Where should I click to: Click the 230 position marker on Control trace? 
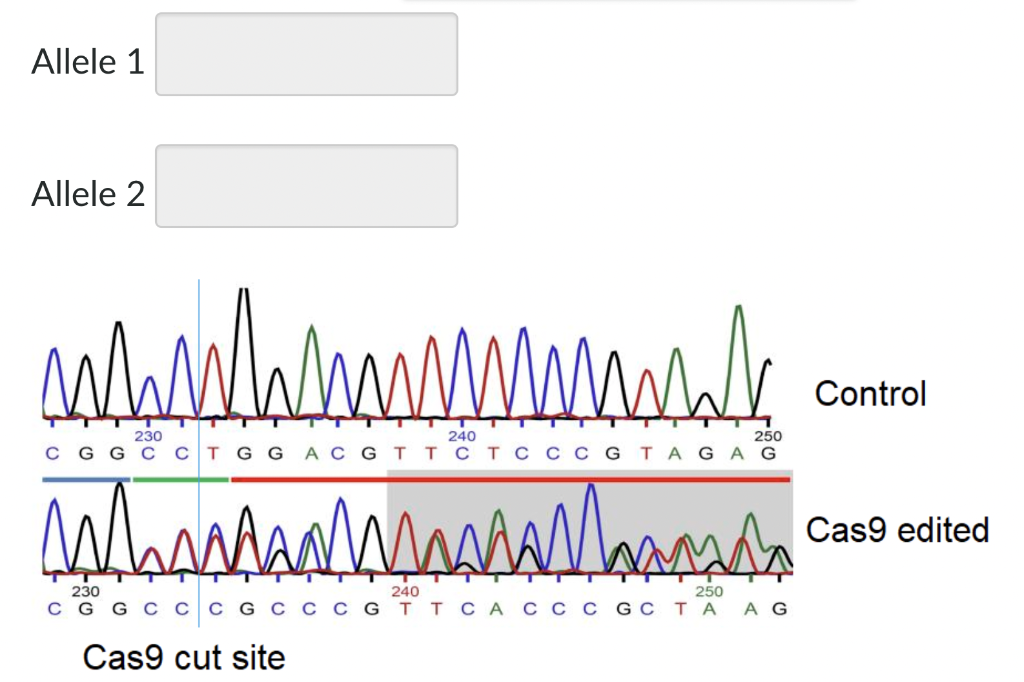coord(147,436)
